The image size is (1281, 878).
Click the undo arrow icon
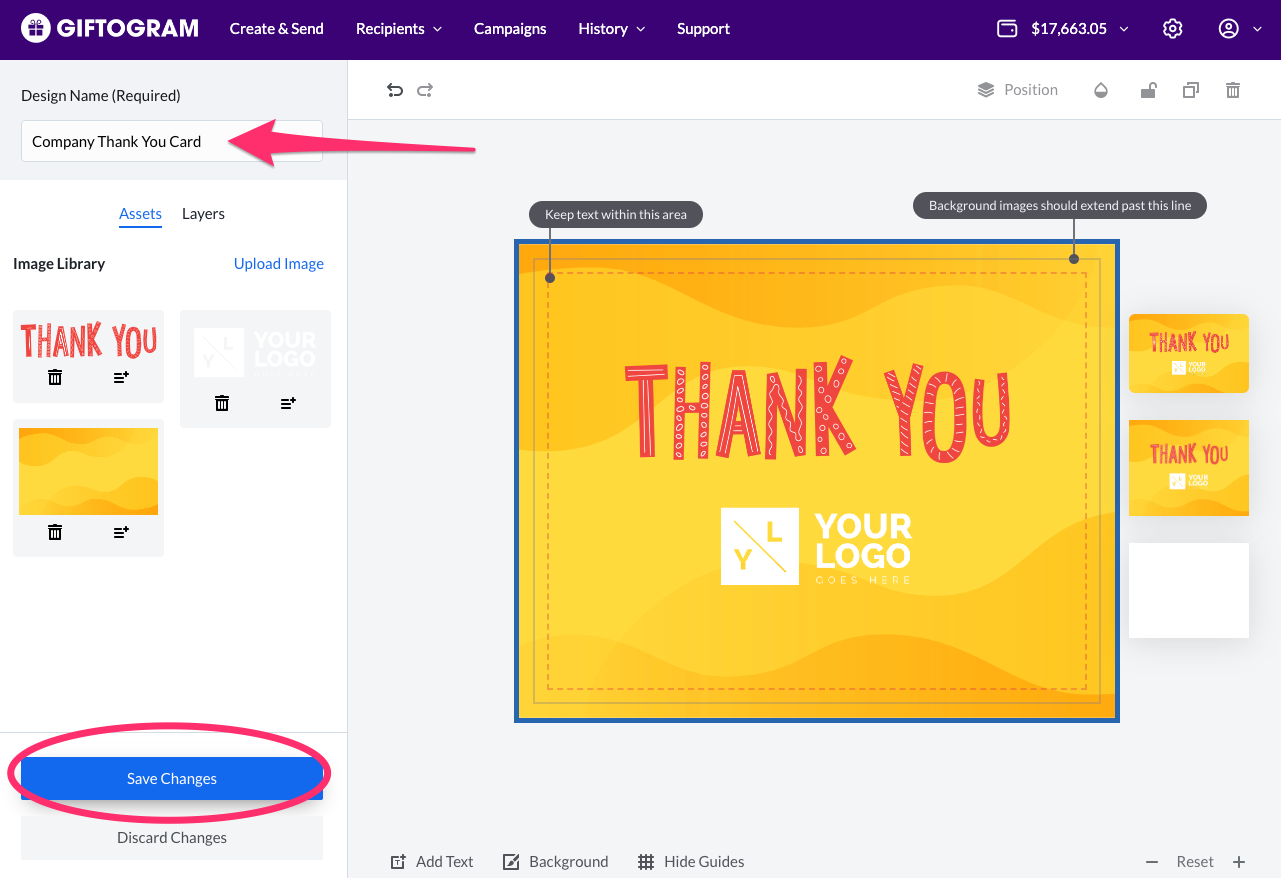pyautogui.click(x=395, y=90)
